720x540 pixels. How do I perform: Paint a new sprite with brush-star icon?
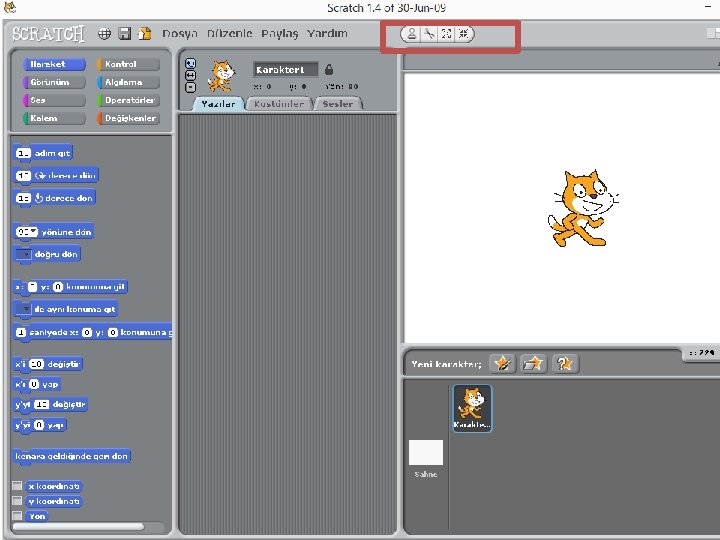tap(502, 364)
